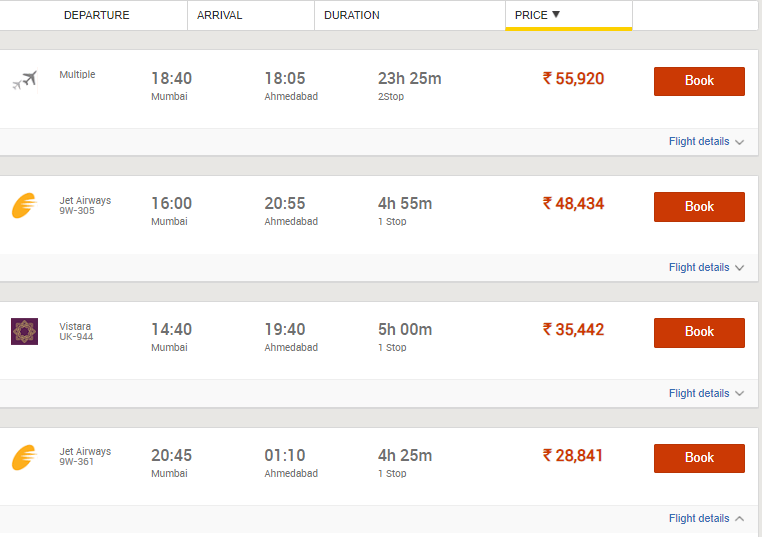
Task: Click Jet Airways logo for flight 9W-305
Action: pos(24,206)
